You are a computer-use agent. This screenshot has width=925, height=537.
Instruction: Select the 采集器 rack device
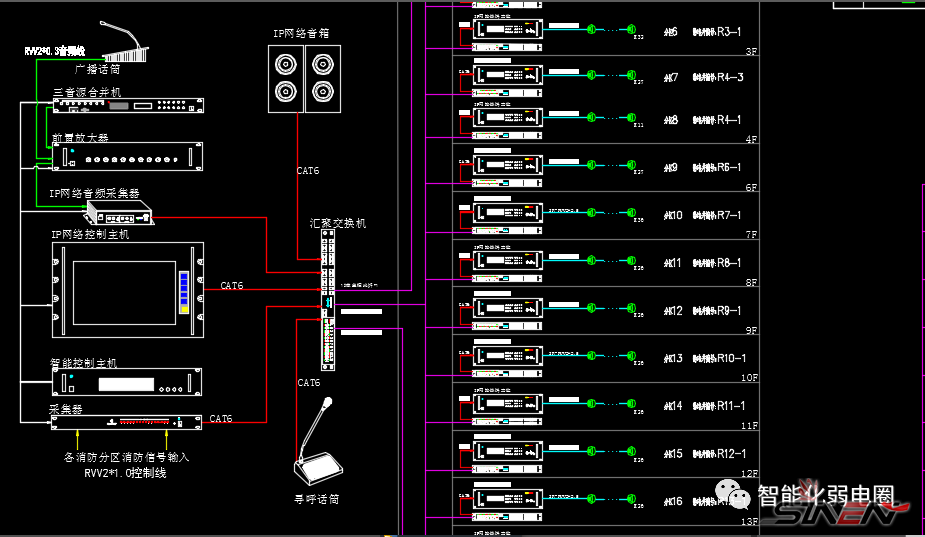pyautogui.click(x=126, y=422)
